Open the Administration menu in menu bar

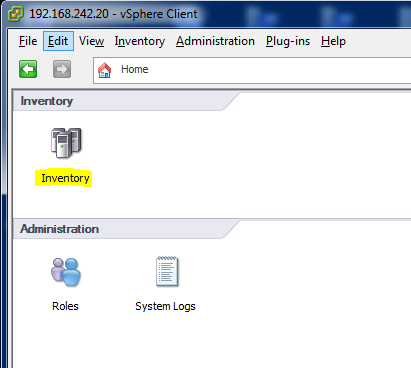coord(215,41)
